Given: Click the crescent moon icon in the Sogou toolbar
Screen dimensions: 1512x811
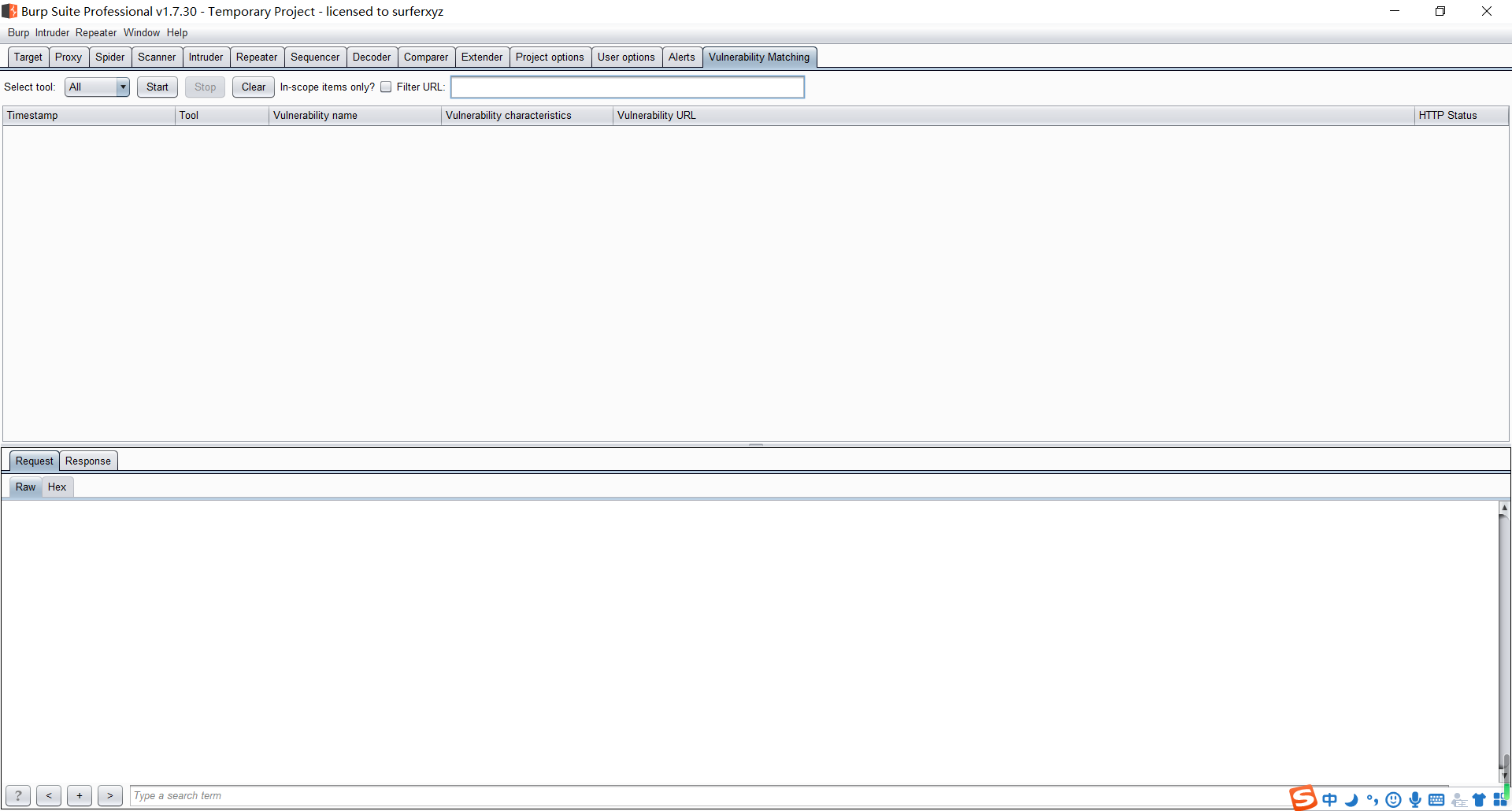Looking at the screenshot, I should (x=1351, y=800).
